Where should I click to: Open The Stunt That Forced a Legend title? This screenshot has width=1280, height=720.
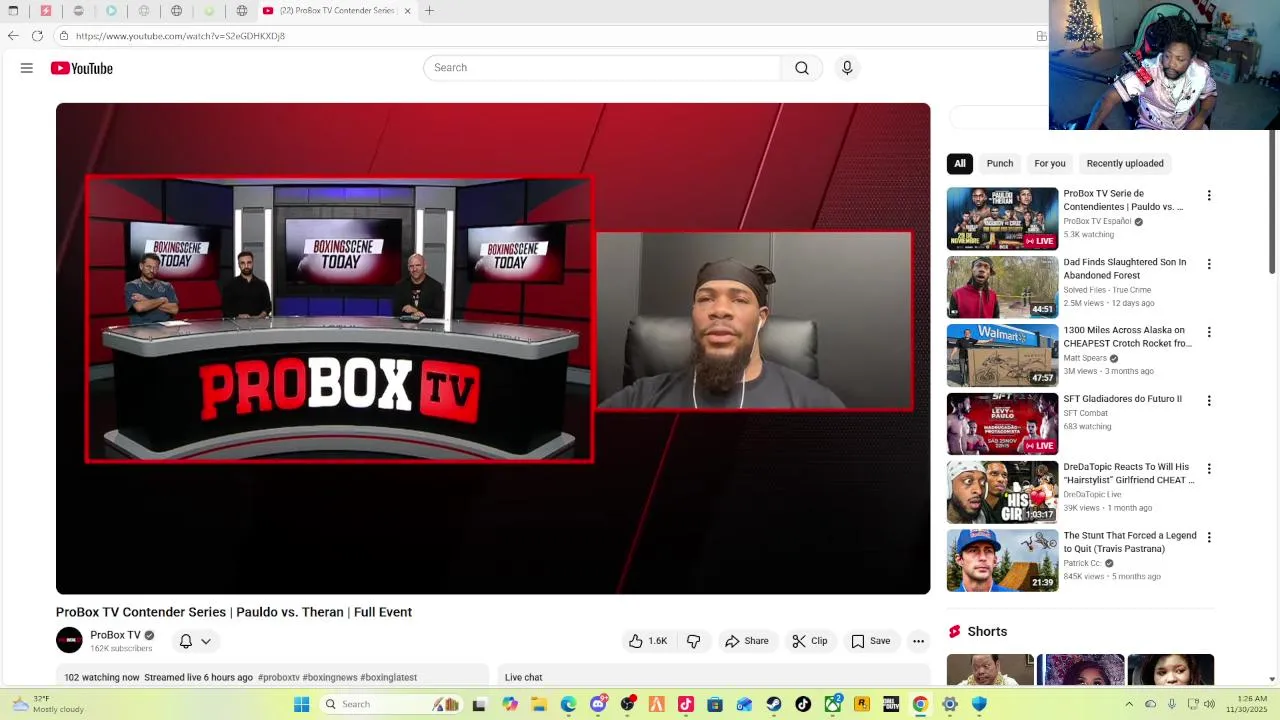pos(1129,542)
